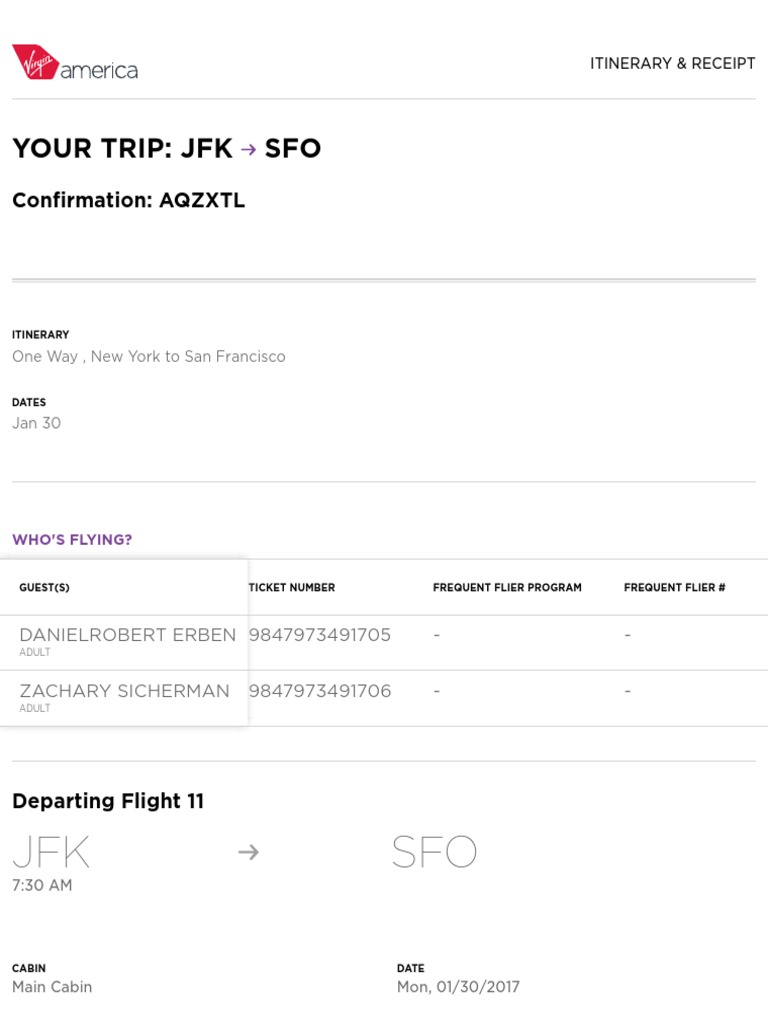Select guest DANIELROBERT ERBEN row
This screenshot has width=768, height=1024.
point(128,635)
